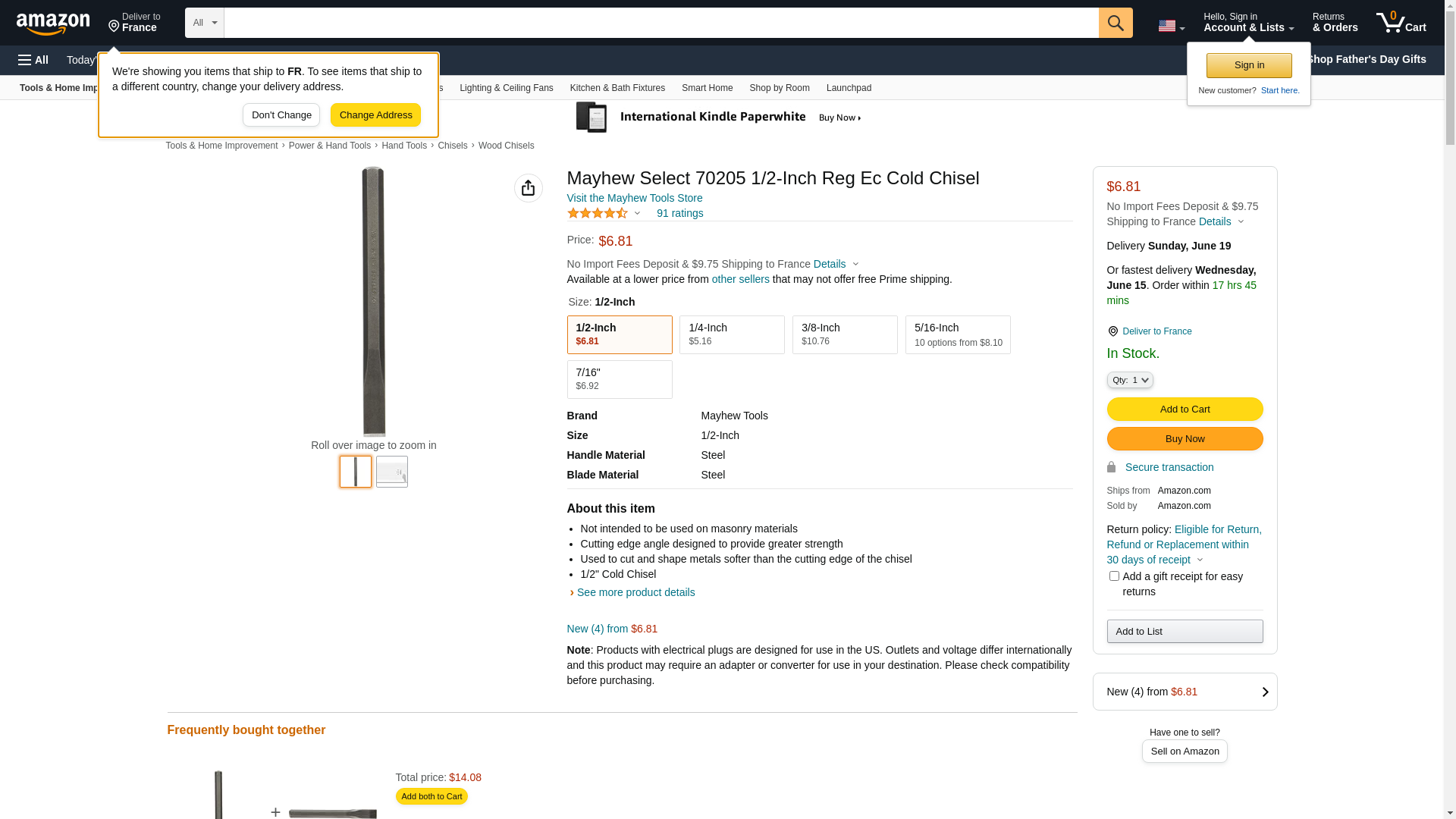The image size is (1456, 819).
Task: Click the magnifying glass search button
Action: 1116,23
